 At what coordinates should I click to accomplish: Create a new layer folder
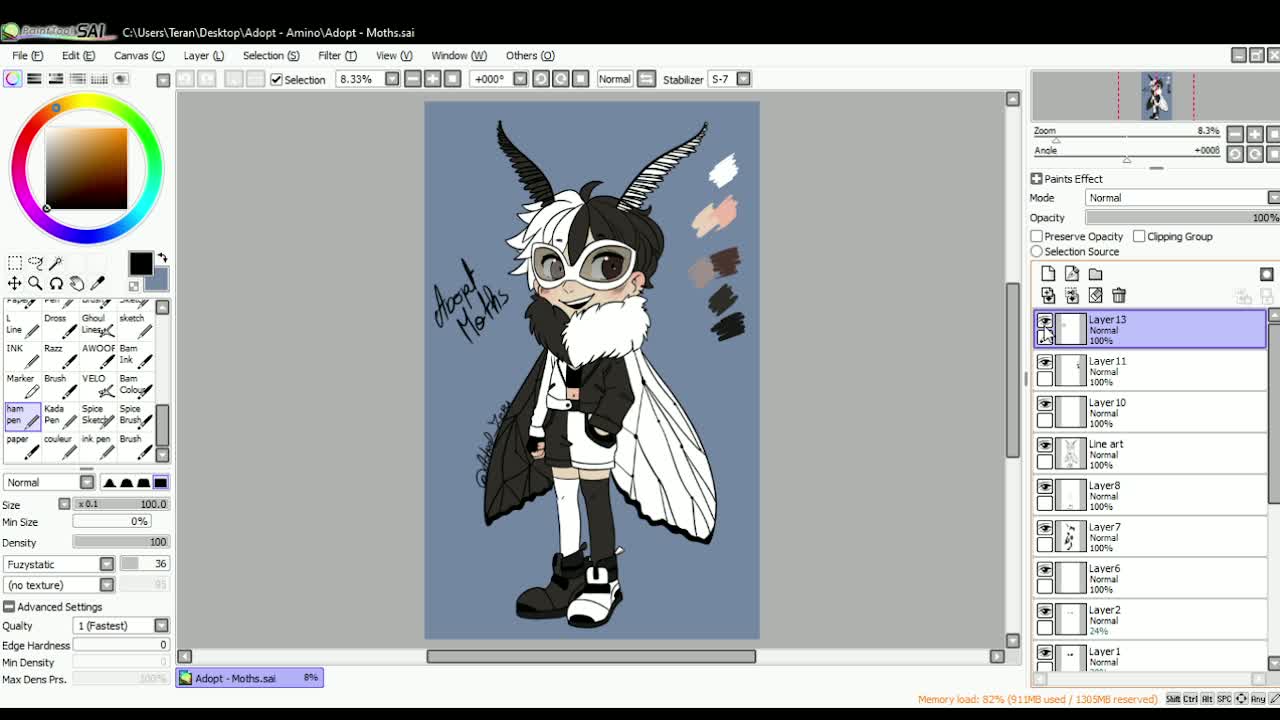pos(1096,274)
